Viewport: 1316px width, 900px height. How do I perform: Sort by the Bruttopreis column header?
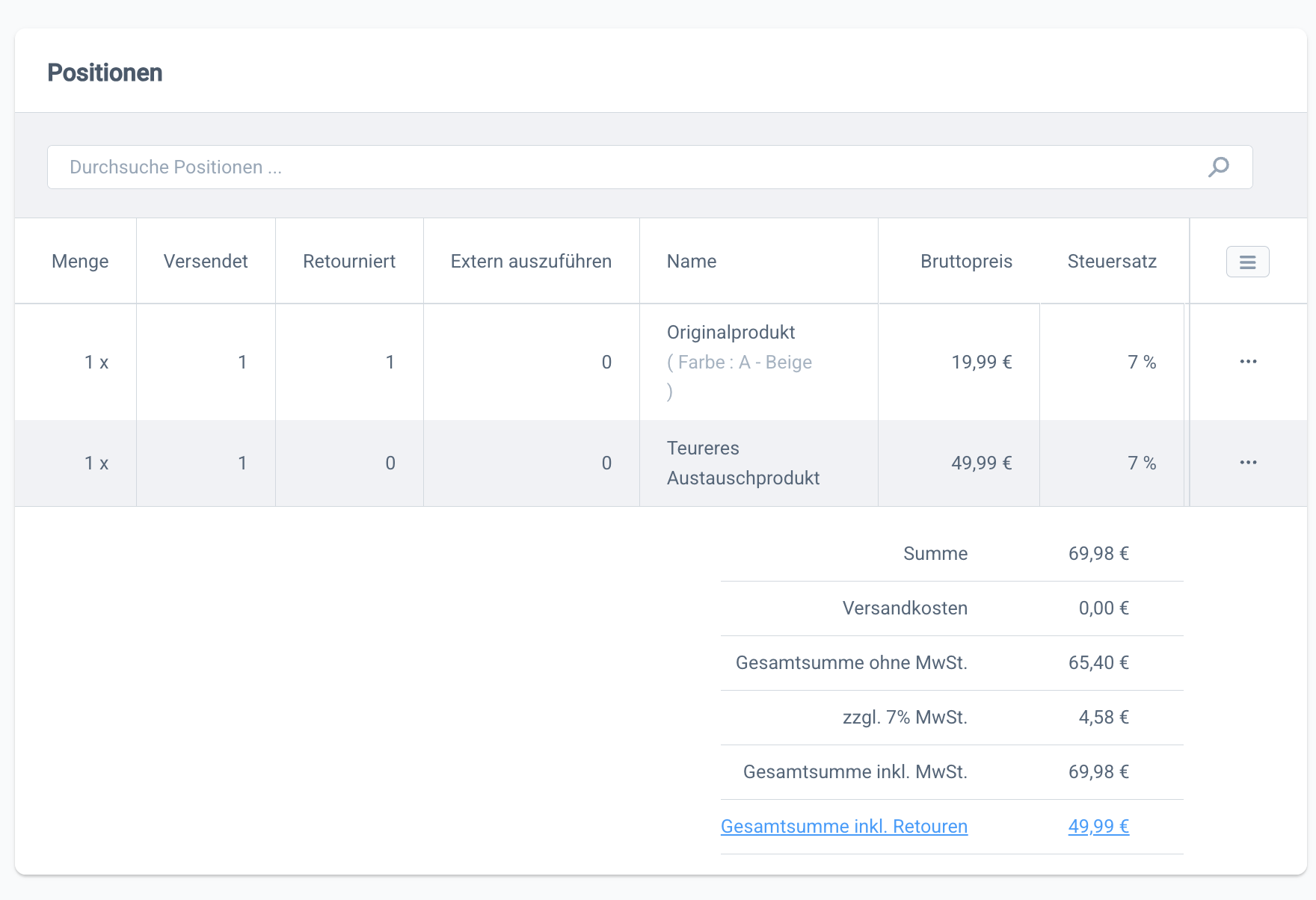coord(966,262)
